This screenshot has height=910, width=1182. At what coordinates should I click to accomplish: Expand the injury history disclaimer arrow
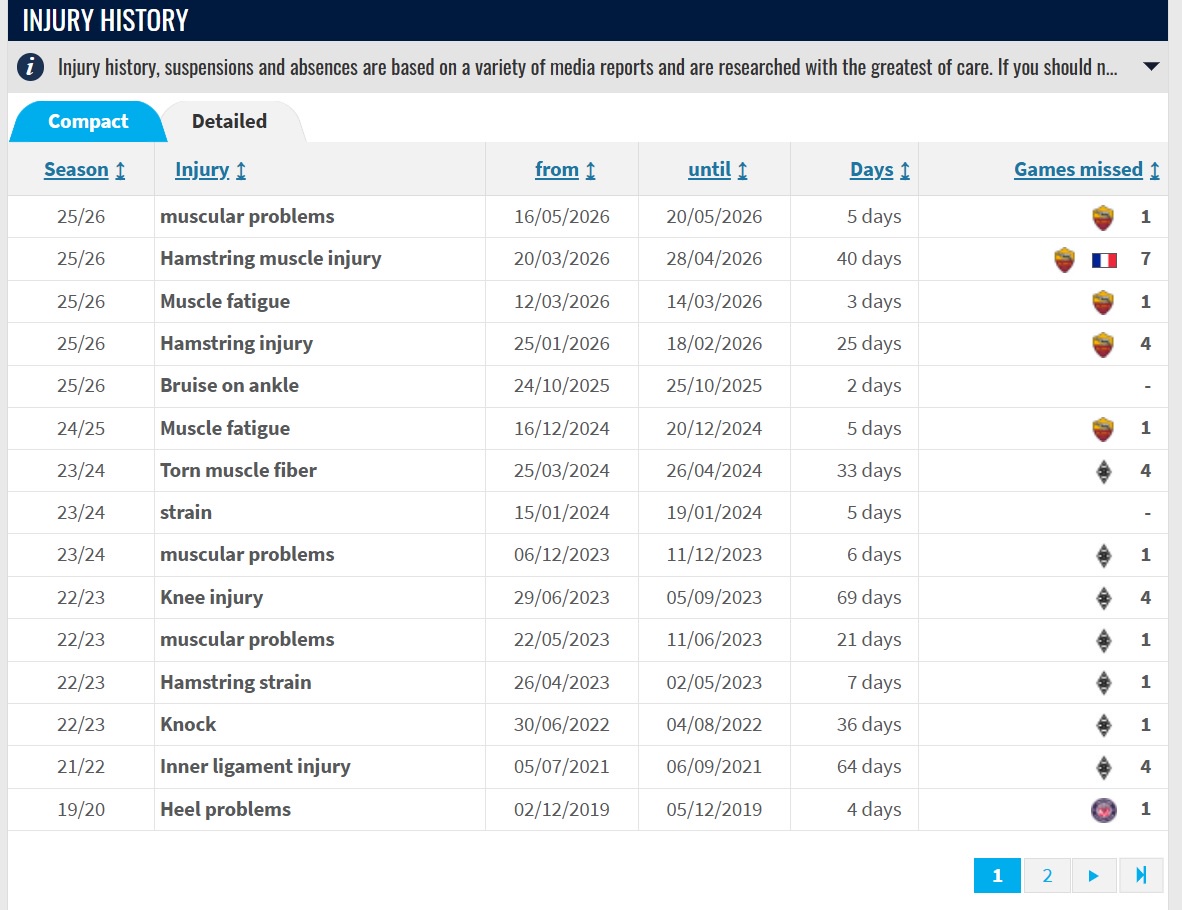[1150, 66]
